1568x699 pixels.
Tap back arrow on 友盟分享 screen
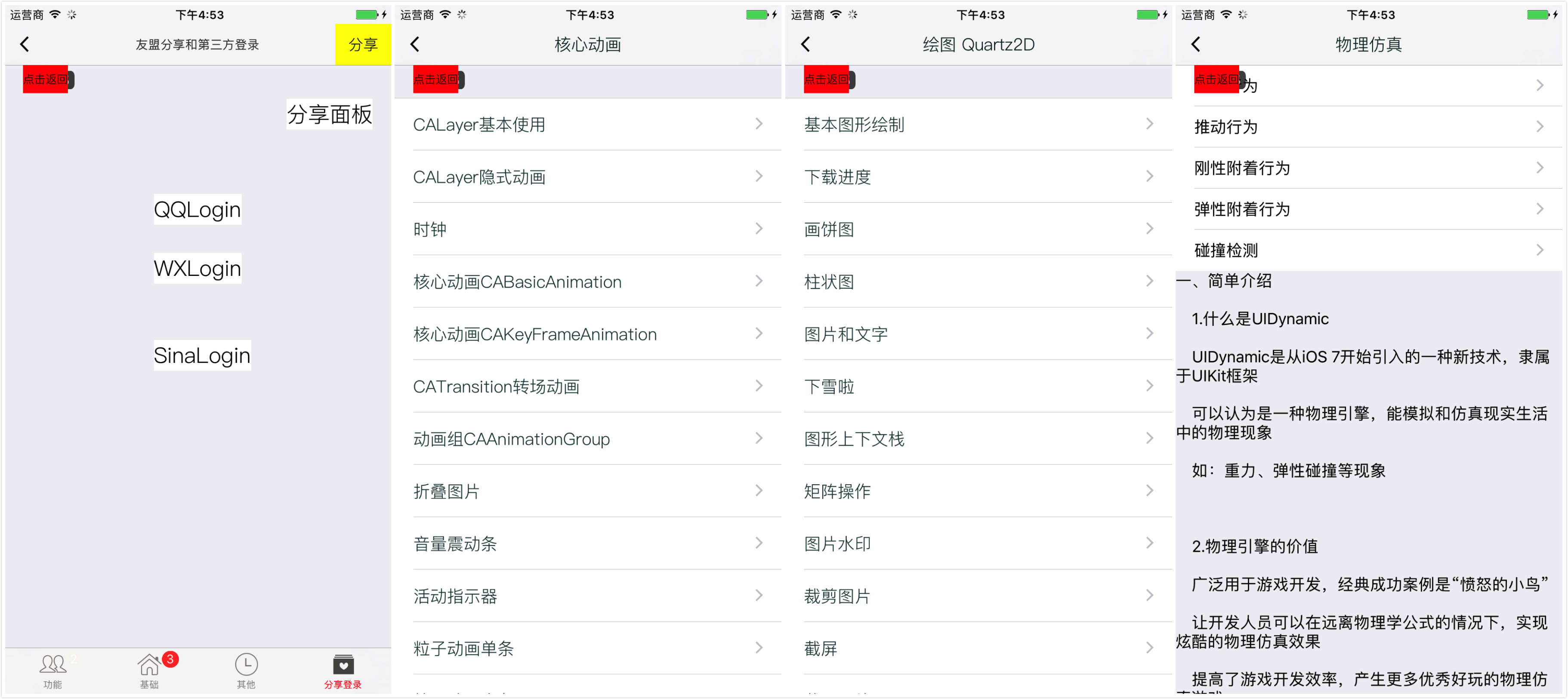pos(25,44)
